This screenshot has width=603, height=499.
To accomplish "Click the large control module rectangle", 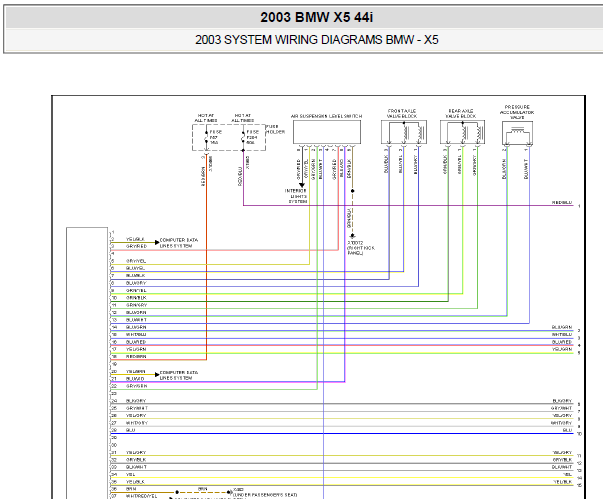I will point(87,363).
